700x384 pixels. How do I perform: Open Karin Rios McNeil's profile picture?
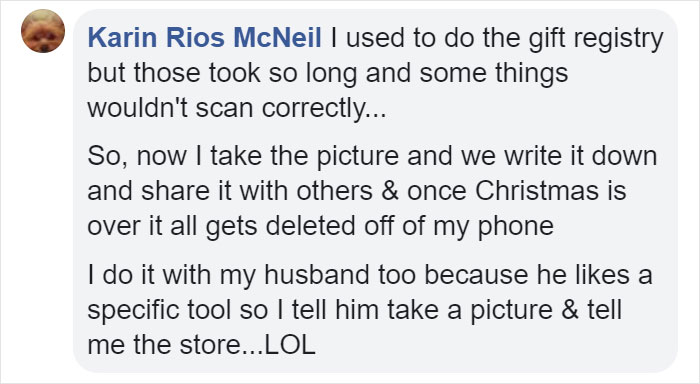pyautogui.click(x=43, y=31)
